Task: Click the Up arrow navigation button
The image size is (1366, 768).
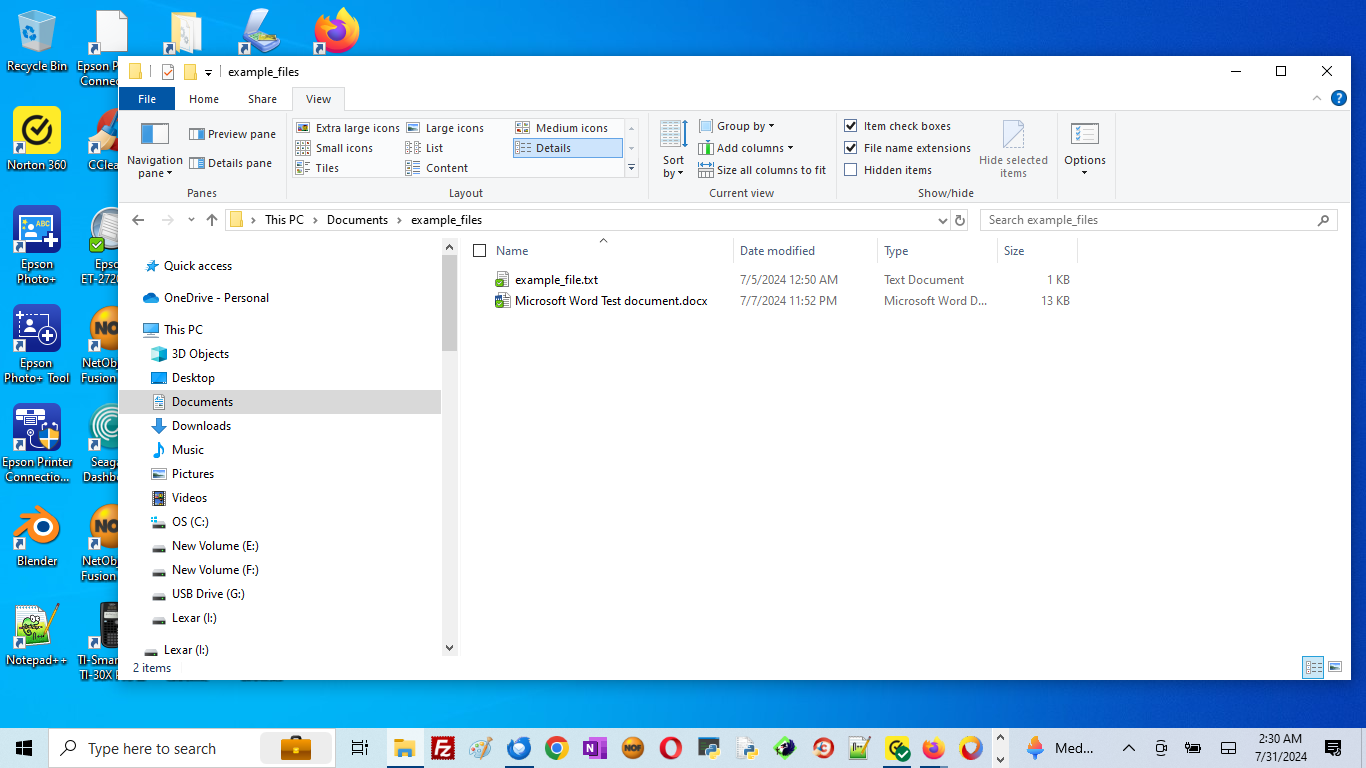Action: pyautogui.click(x=212, y=220)
